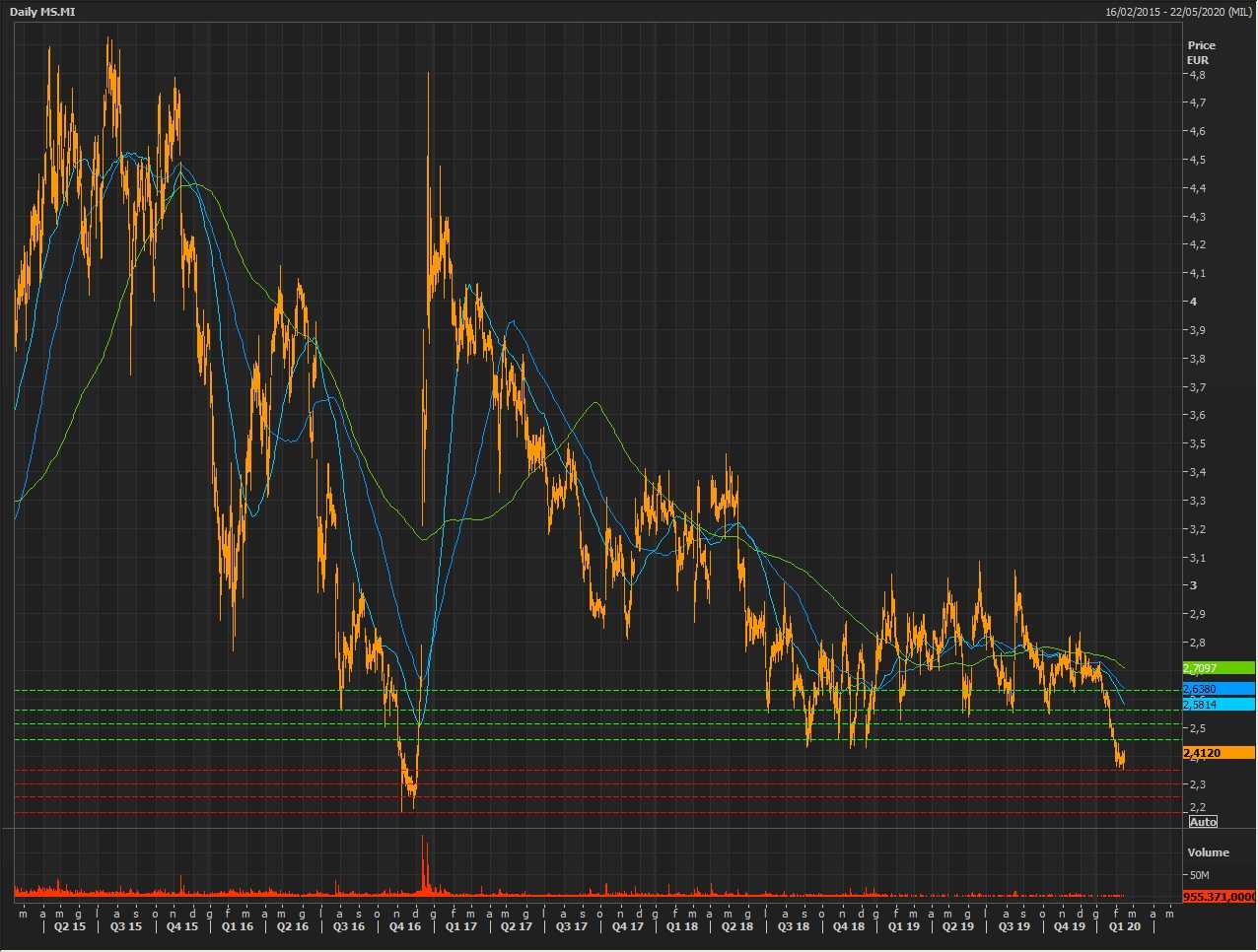This screenshot has width=1258, height=952.
Task: Click the Q2 15 quarter label
Action: click(69, 926)
